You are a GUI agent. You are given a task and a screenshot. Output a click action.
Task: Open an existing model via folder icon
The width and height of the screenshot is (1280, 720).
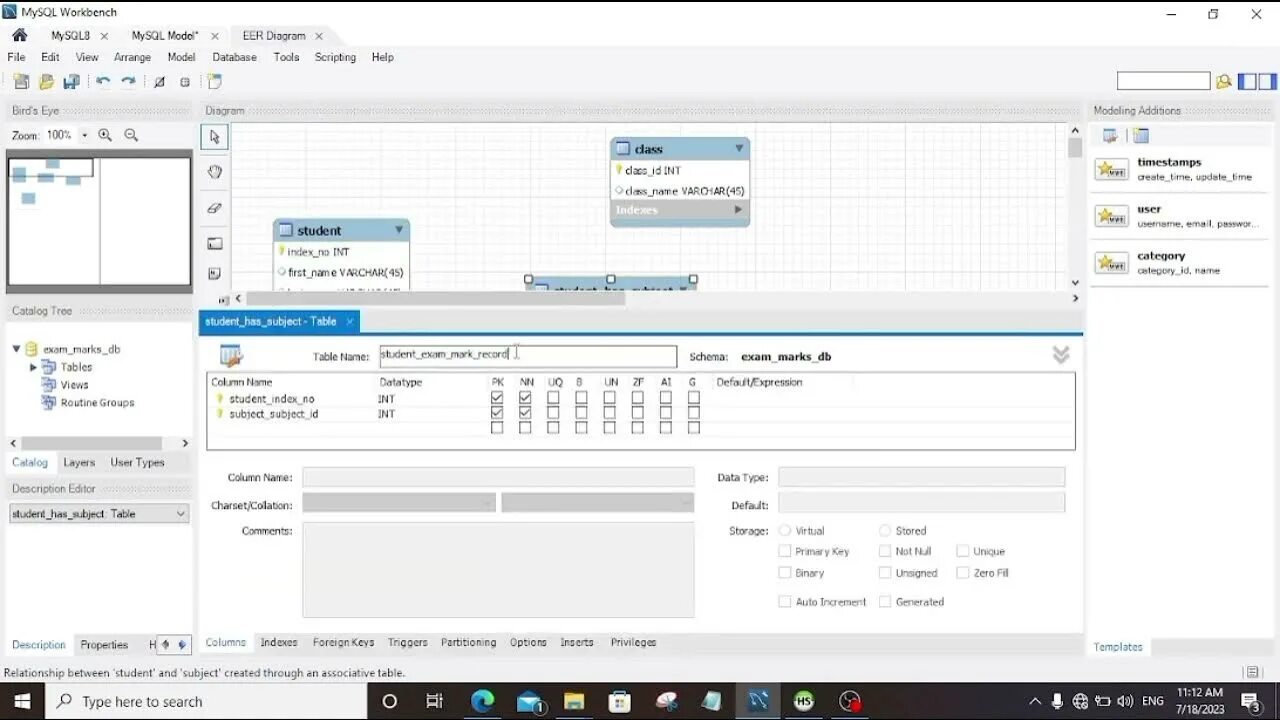46,82
